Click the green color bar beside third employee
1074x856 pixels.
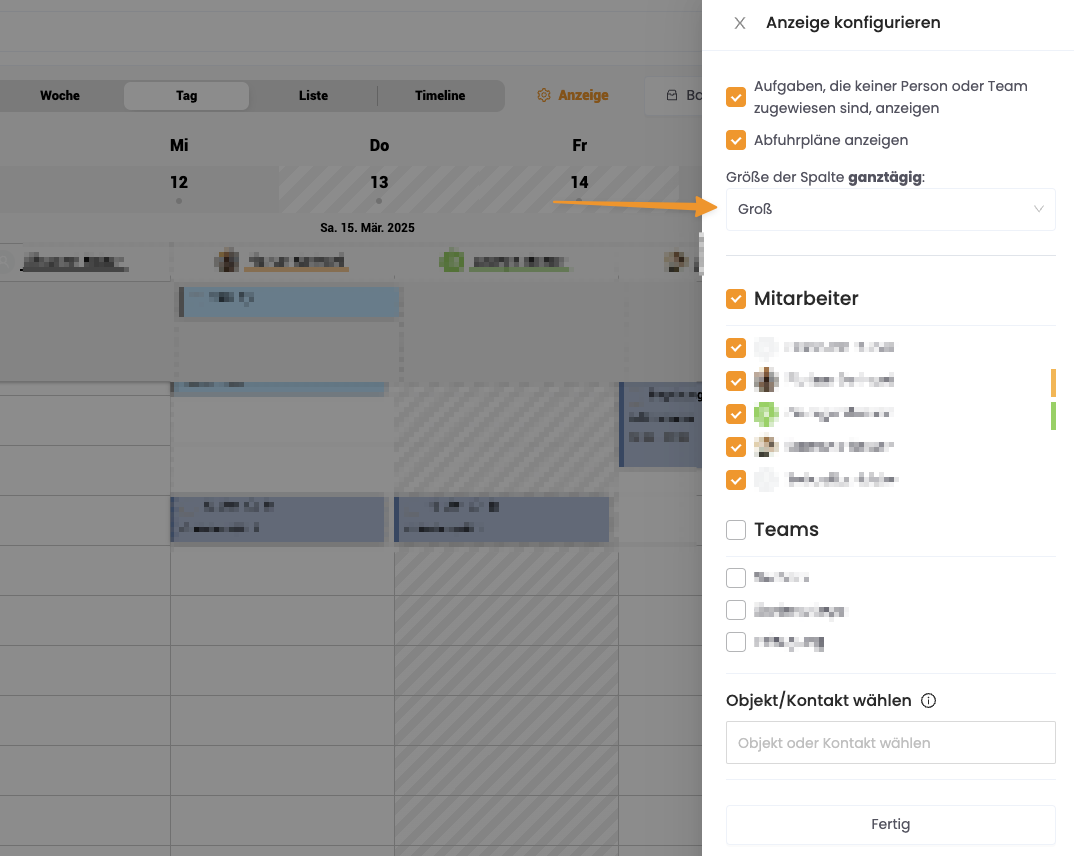point(1053,416)
